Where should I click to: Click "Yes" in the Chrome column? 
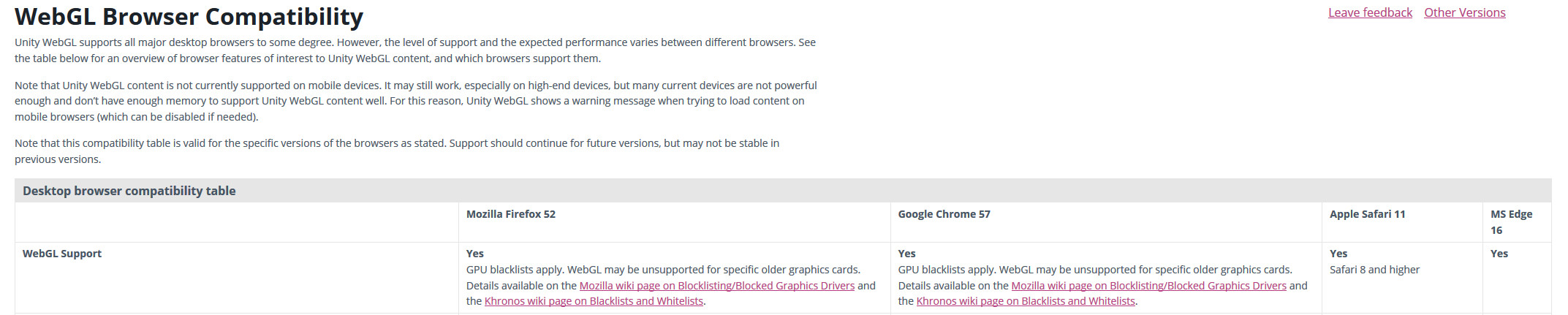click(x=906, y=254)
